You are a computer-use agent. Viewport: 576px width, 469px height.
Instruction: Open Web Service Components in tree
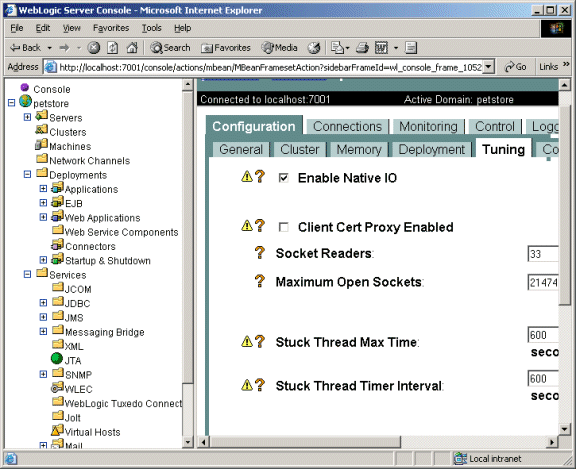(121, 232)
